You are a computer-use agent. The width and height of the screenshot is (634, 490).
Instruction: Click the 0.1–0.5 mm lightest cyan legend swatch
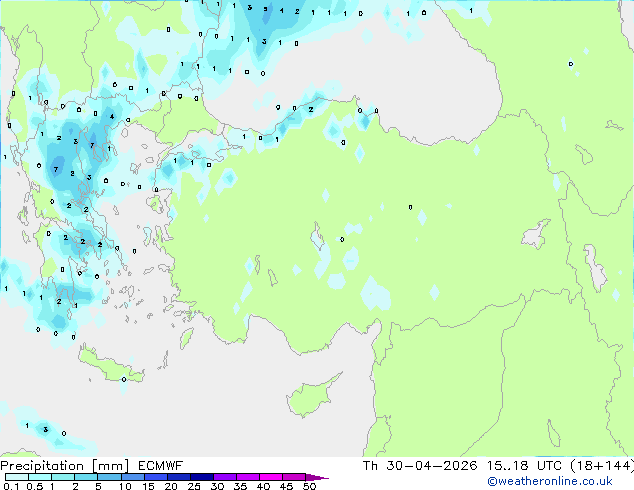click(x=17, y=477)
